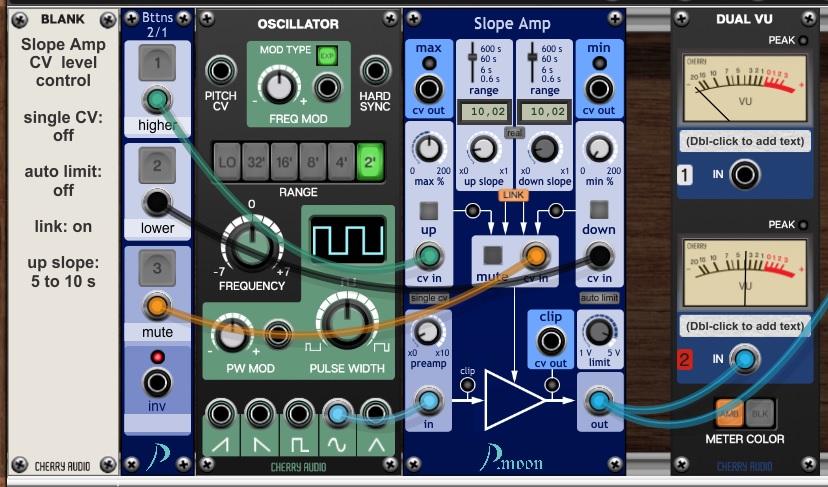Toggle the single cv switch

429,297
